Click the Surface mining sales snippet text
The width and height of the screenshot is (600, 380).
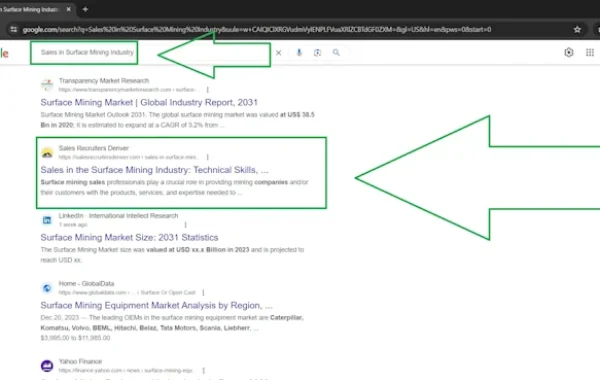tap(174, 187)
